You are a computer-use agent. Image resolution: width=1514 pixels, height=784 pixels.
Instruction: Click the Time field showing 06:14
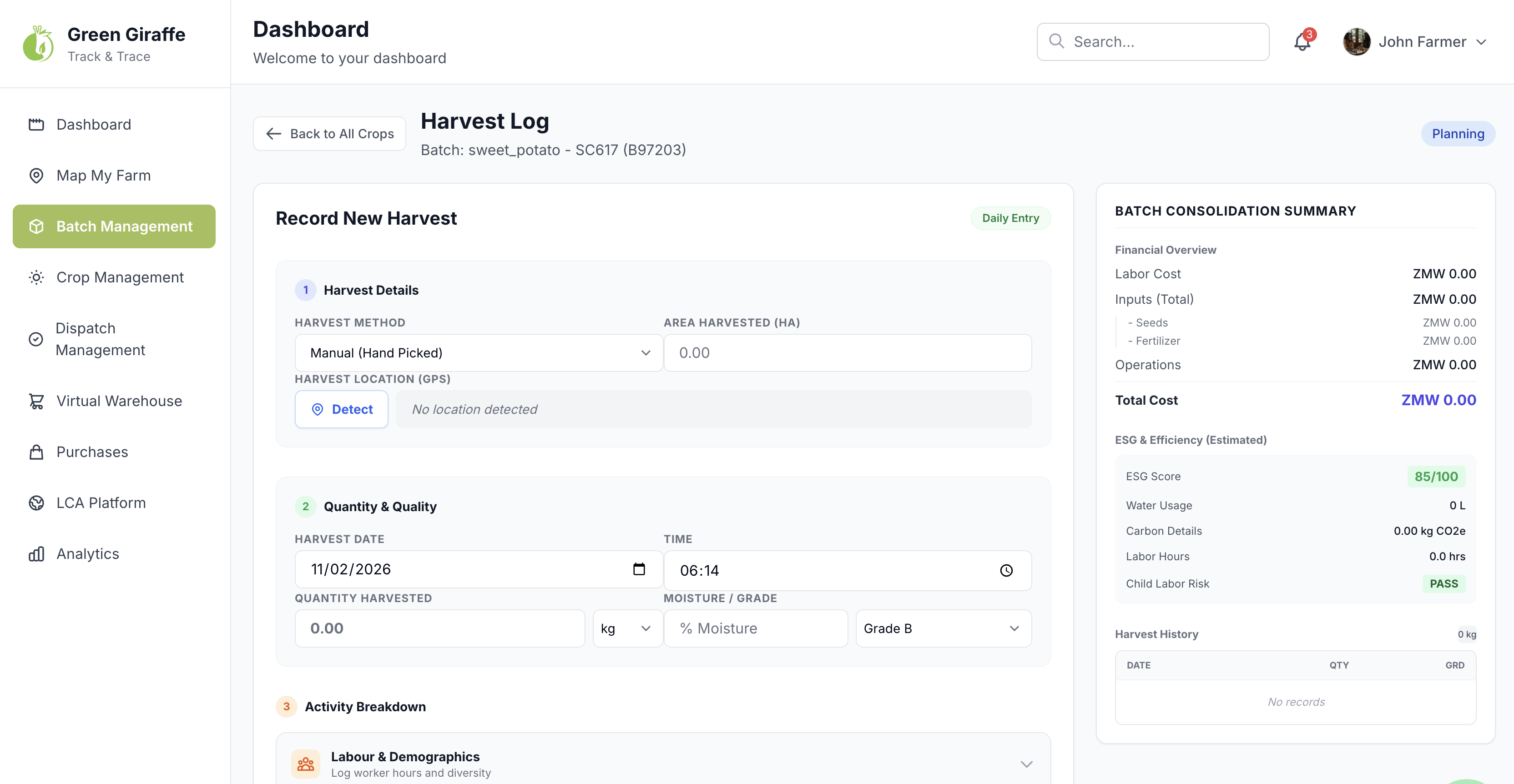pyautogui.click(x=848, y=570)
